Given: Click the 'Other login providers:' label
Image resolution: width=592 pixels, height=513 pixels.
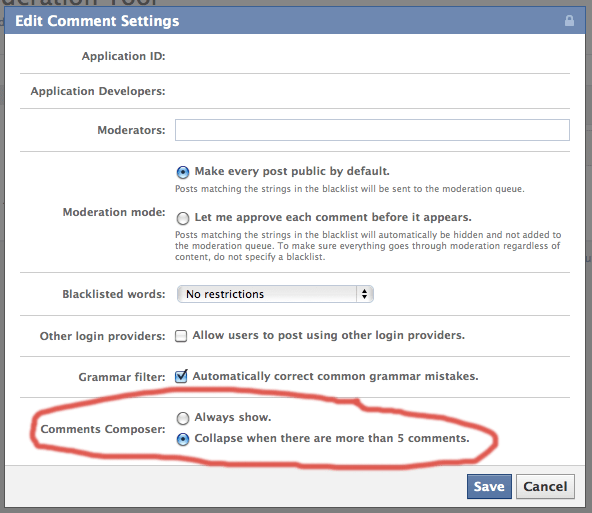Looking at the screenshot, I should [x=102, y=336].
